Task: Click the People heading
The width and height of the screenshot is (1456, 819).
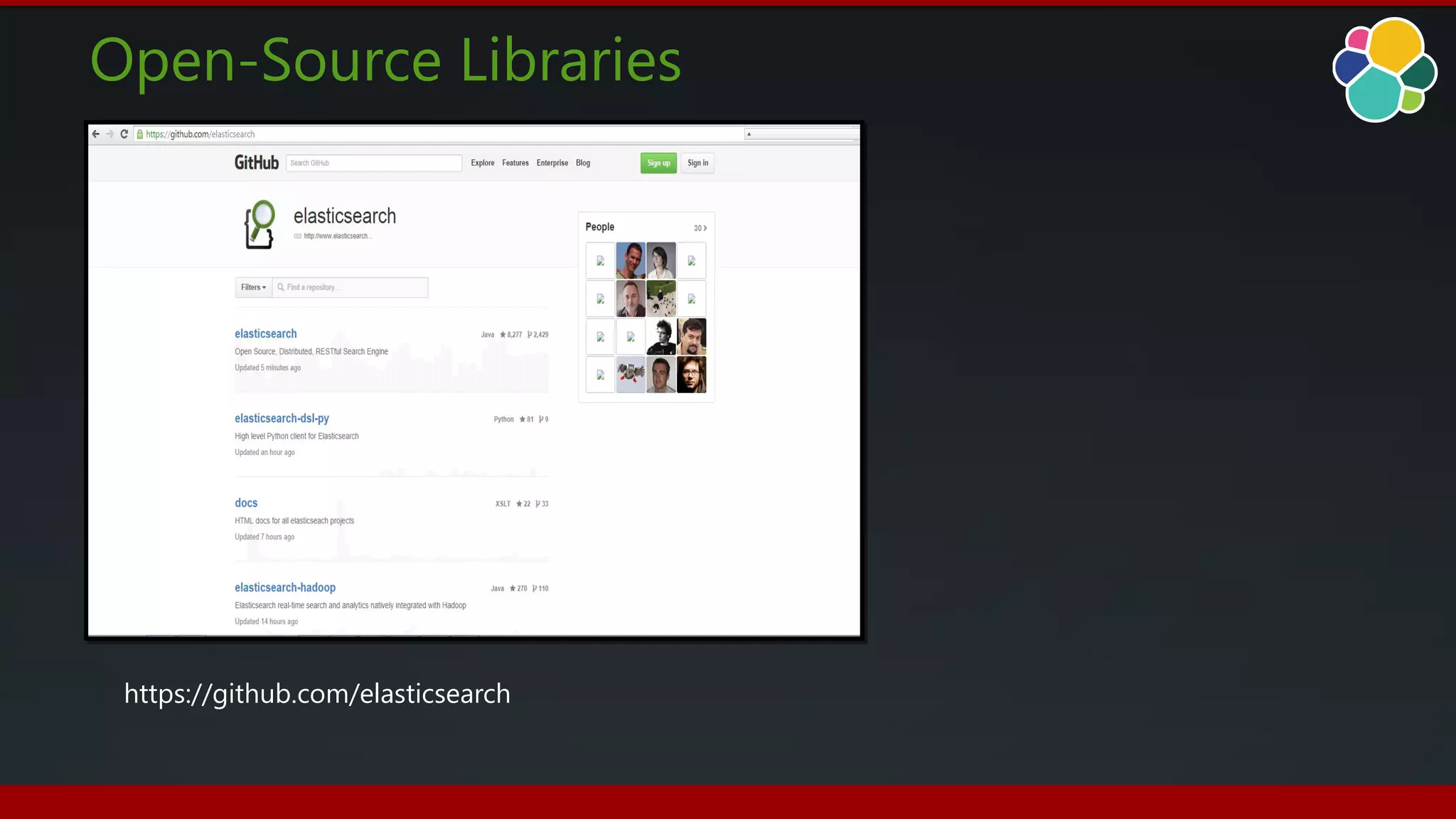Action: [600, 227]
